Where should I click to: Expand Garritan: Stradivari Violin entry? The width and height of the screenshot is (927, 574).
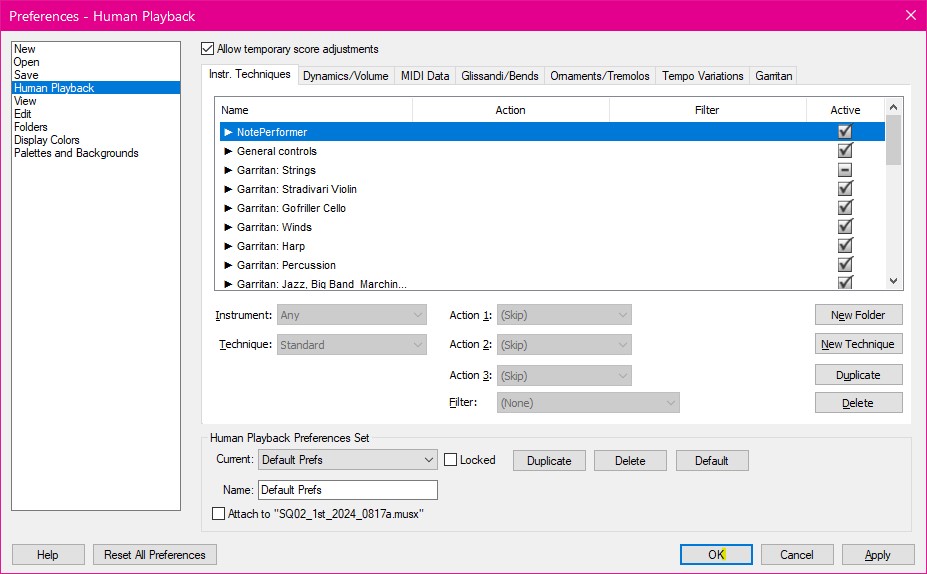click(x=228, y=189)
